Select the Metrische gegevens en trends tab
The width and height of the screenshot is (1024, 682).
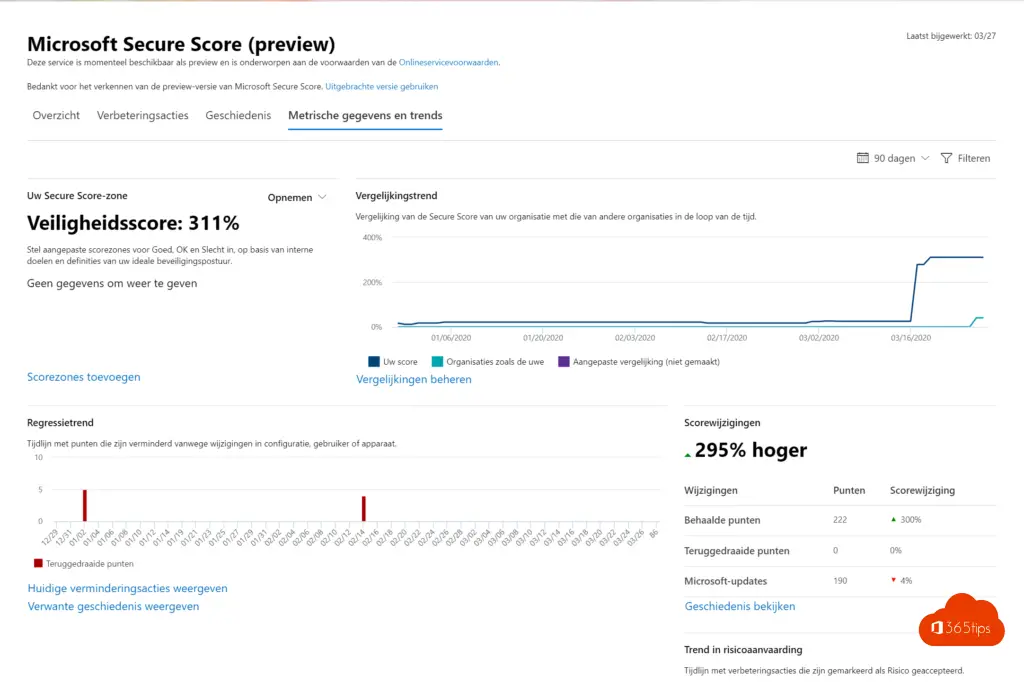click(x=365, y=116)
